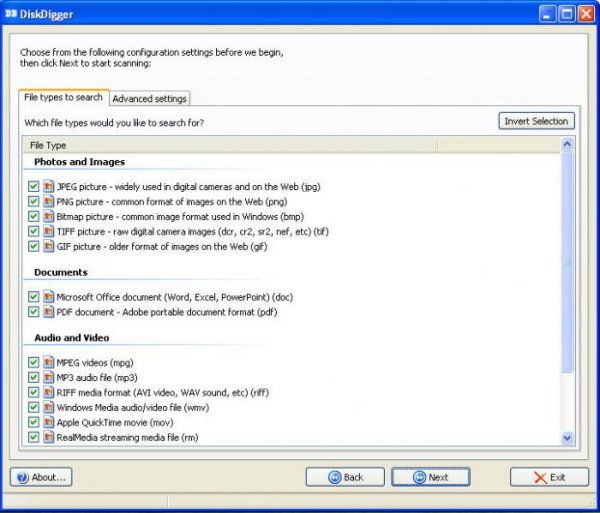
Task: Uncheck the PNG picture checkbox
Action: point(33,201)
